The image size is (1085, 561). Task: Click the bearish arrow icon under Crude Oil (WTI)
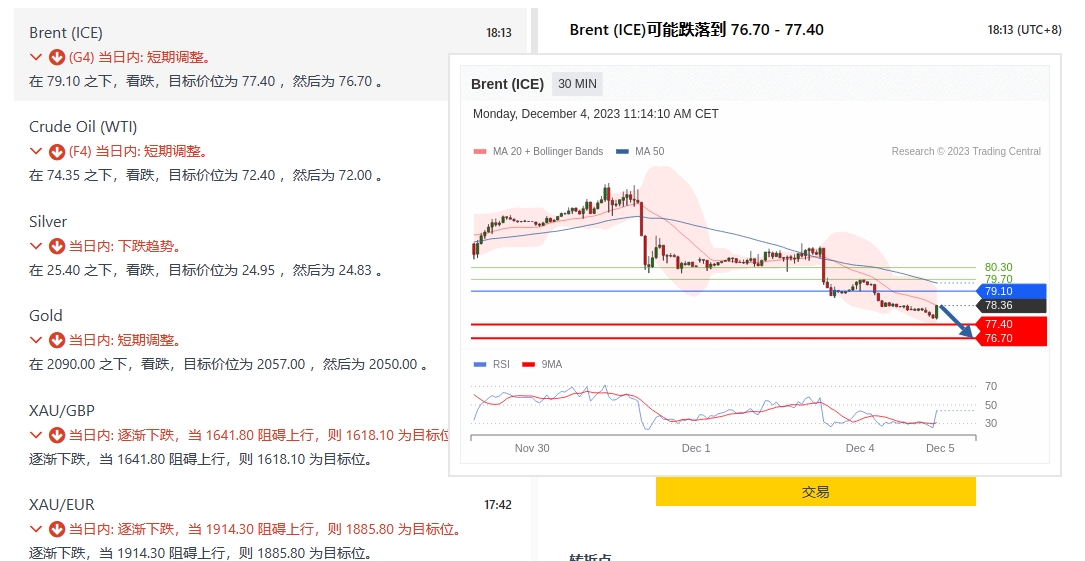pos(57,152)
